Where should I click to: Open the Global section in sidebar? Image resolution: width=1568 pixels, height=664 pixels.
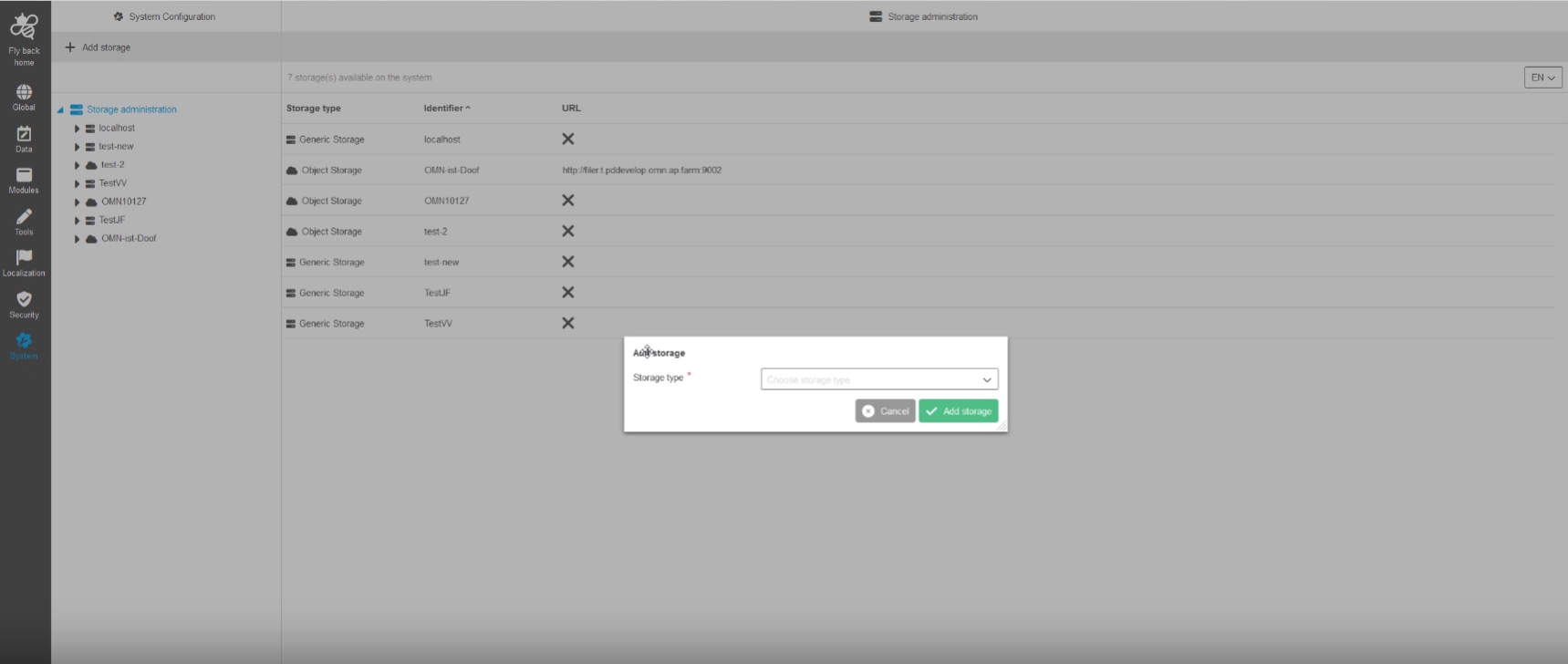(x=24, y=93)
